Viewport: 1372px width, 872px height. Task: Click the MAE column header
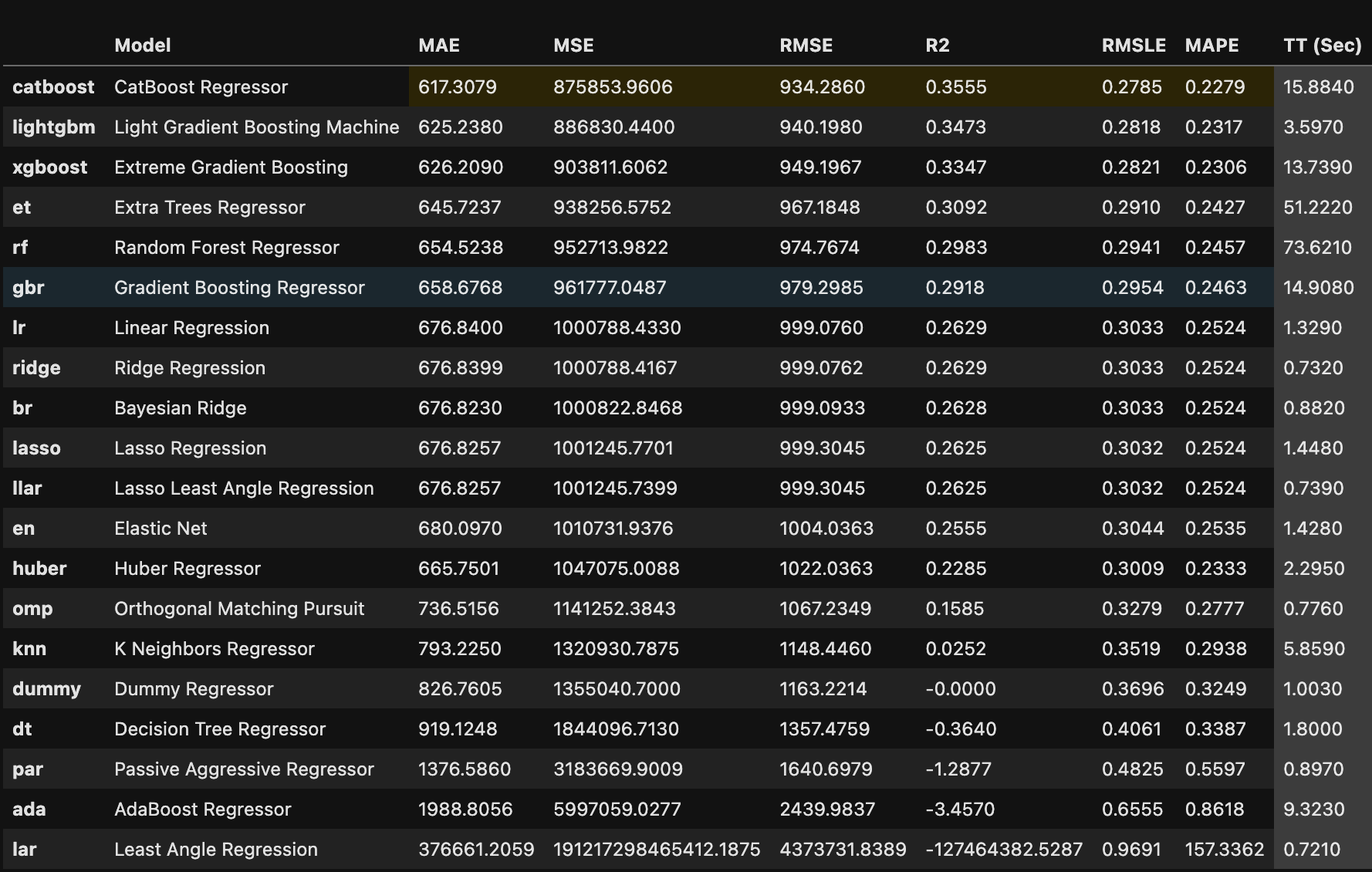(x=439, y=46)
